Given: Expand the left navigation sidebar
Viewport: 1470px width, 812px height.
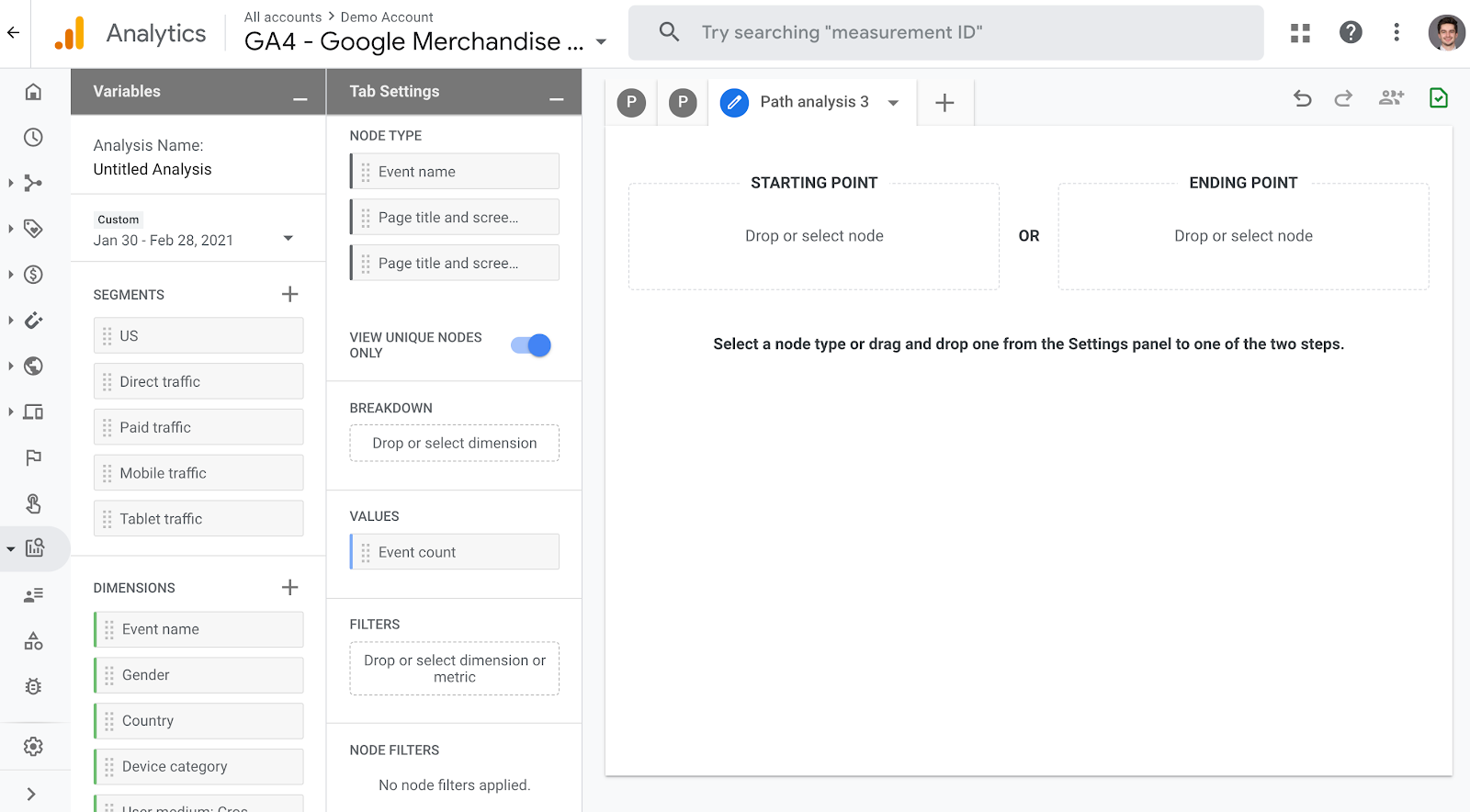Looking at the screenshot, I should click(x=31, y=795).
